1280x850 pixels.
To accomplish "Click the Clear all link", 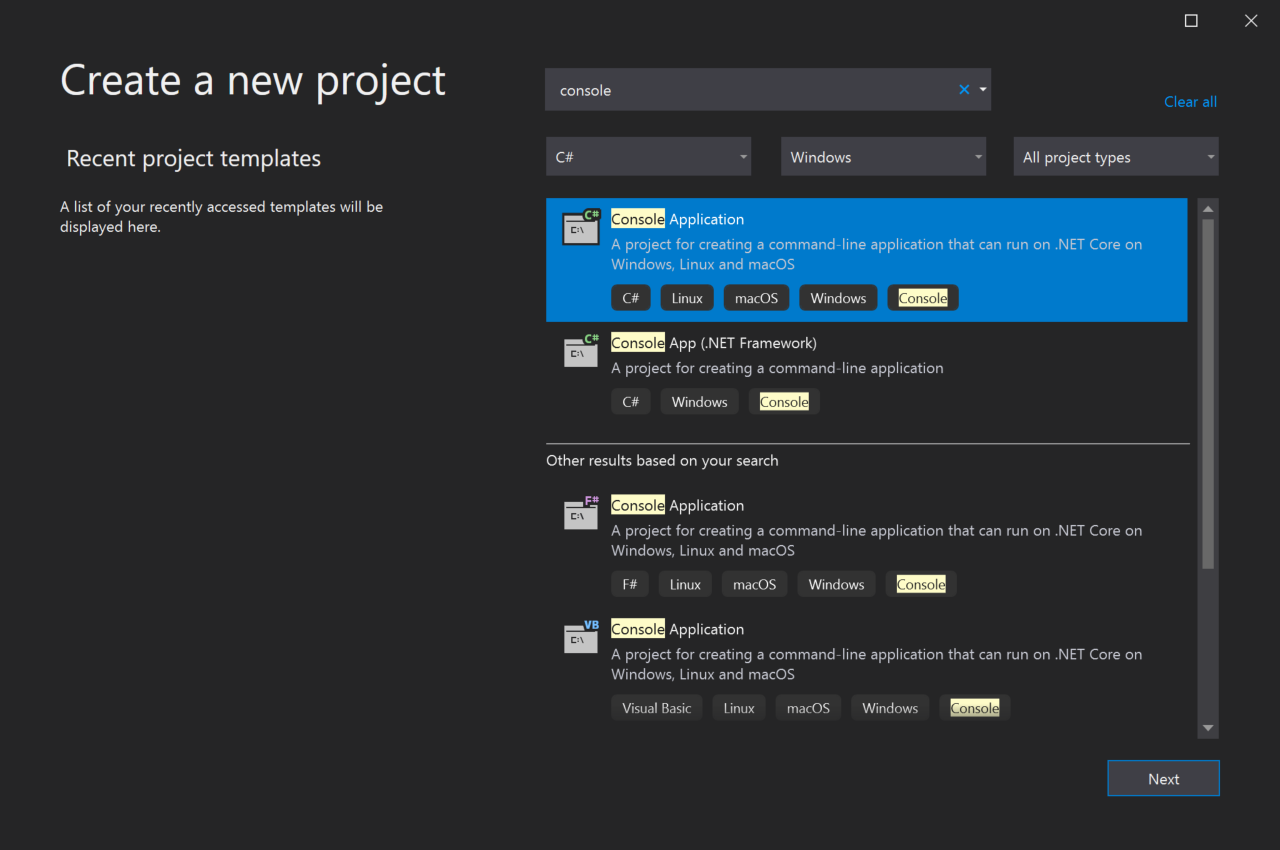I will coord(1190,101).
